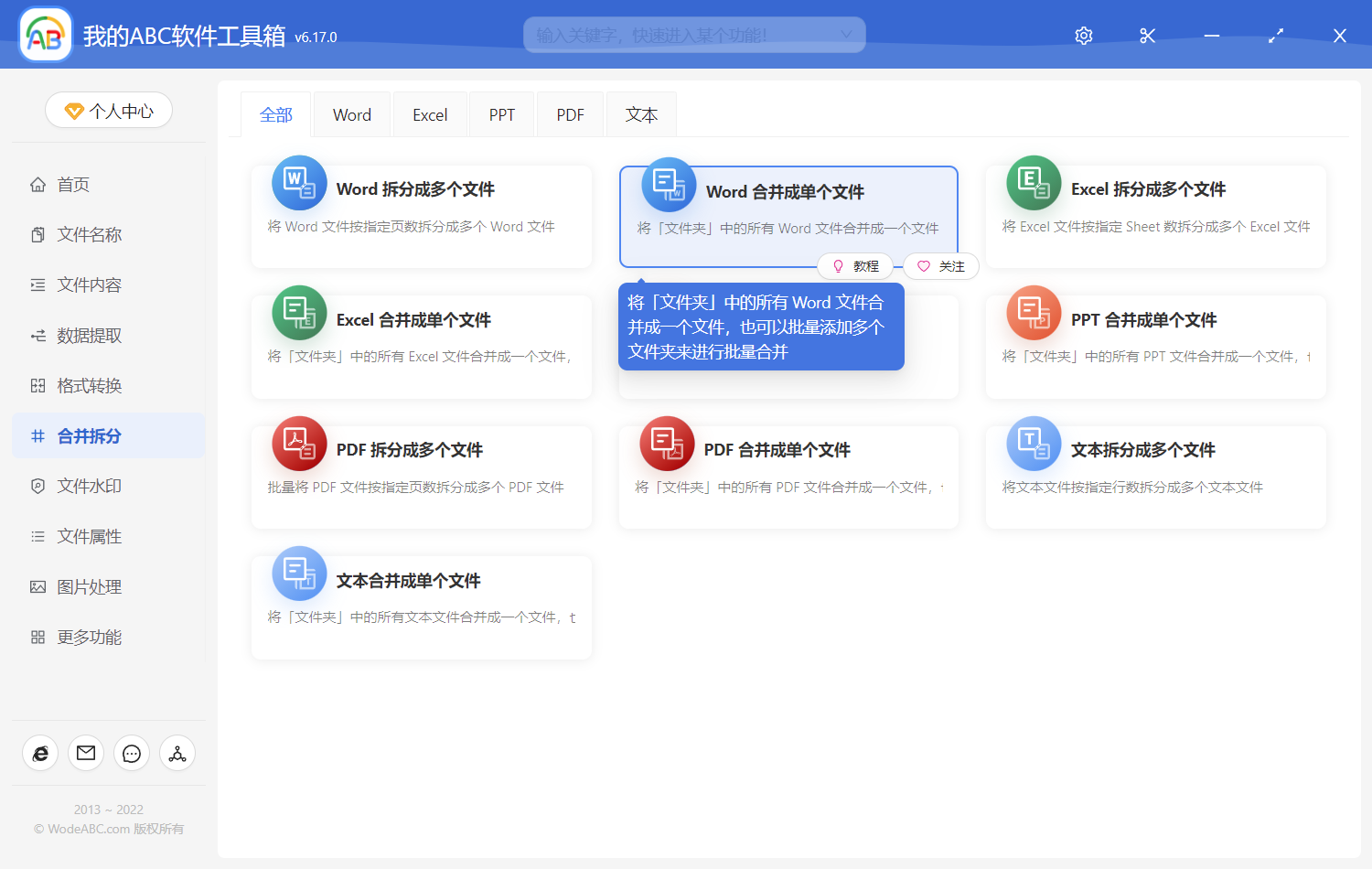1372x869 pixels.
Task: Click the 教程 tutorial button
Action: coord(855,266)
